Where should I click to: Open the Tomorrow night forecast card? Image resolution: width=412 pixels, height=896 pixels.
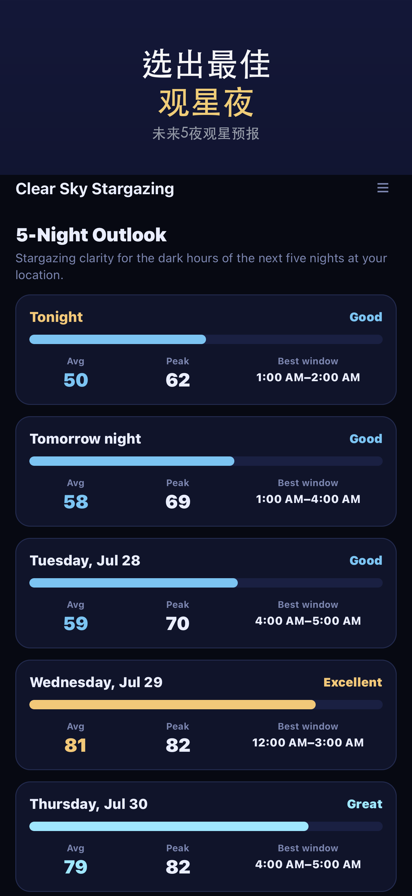point(206,471)
